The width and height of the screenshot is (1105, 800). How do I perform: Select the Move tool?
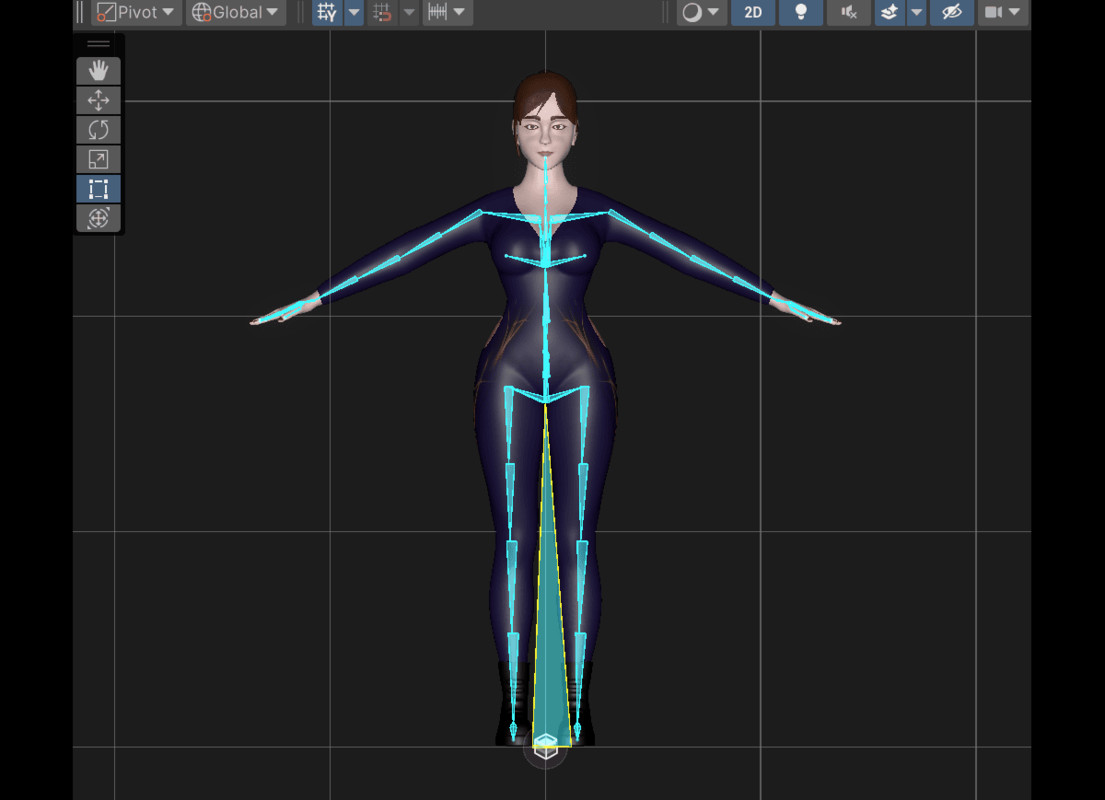[x=97, y=100]
